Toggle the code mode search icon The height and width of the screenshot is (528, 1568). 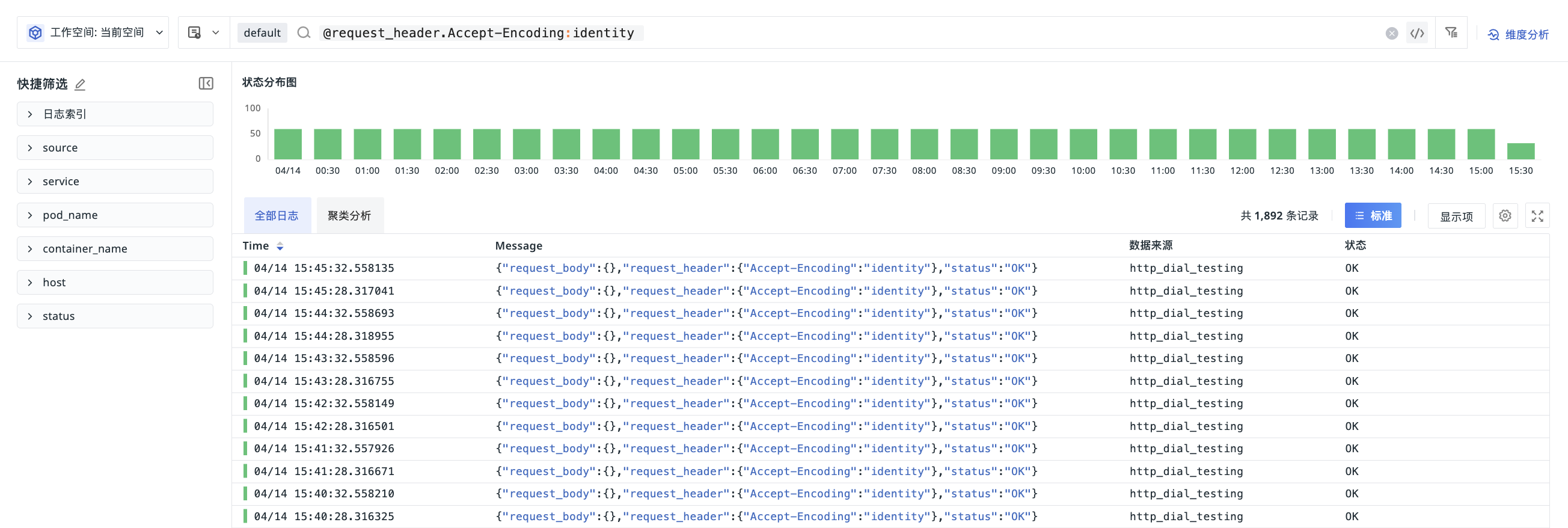pos(1417,33)
